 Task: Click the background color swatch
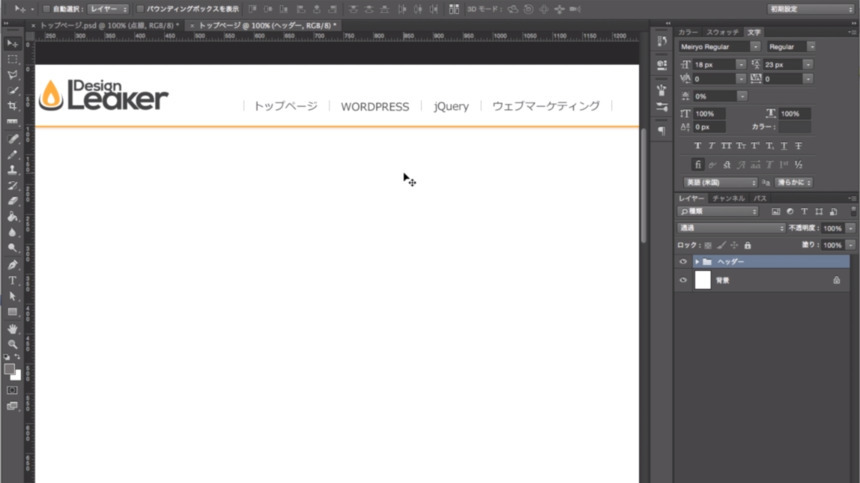coord(17,377)
